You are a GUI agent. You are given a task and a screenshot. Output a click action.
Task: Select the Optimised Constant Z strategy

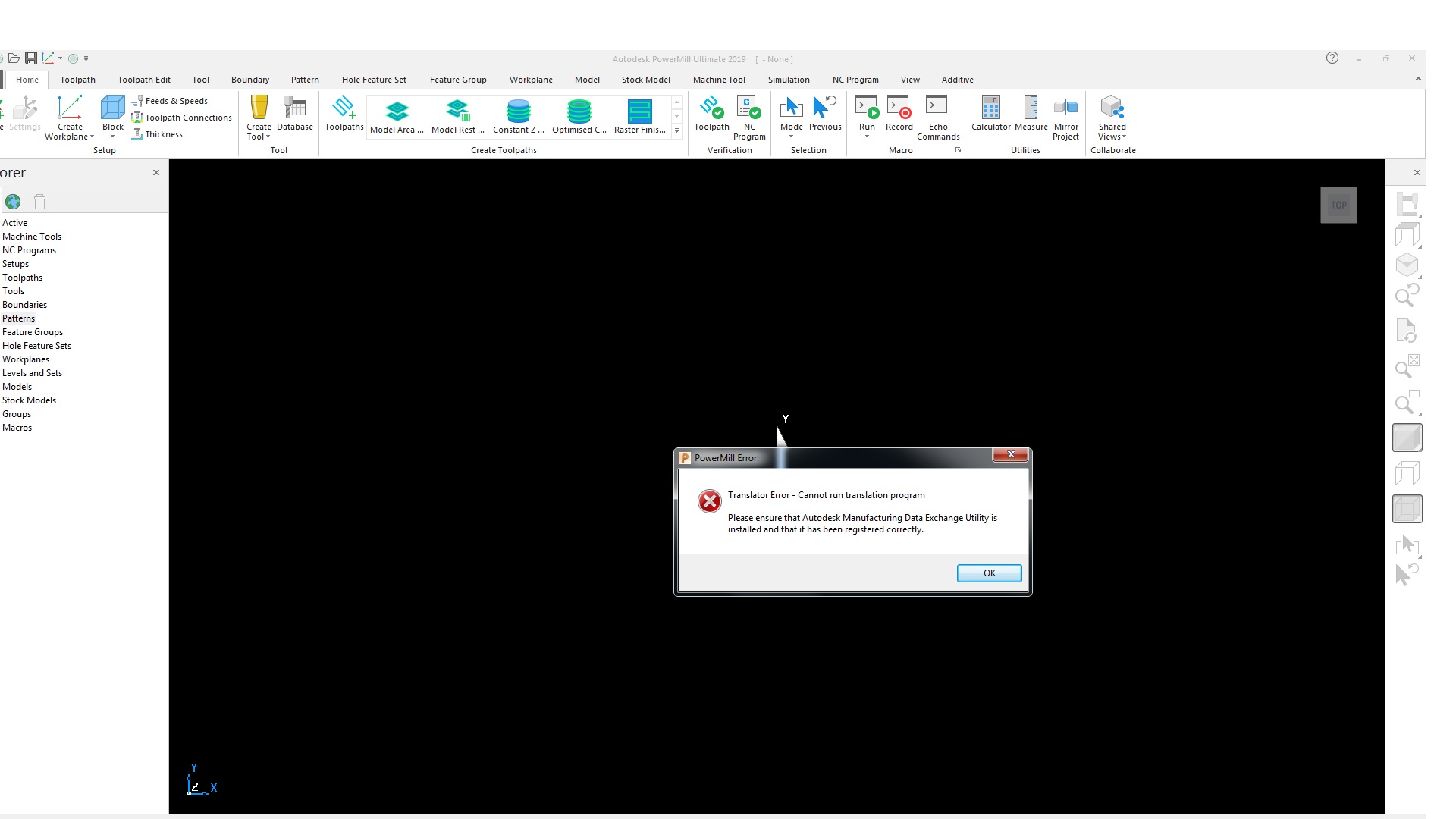pos(578,115)
